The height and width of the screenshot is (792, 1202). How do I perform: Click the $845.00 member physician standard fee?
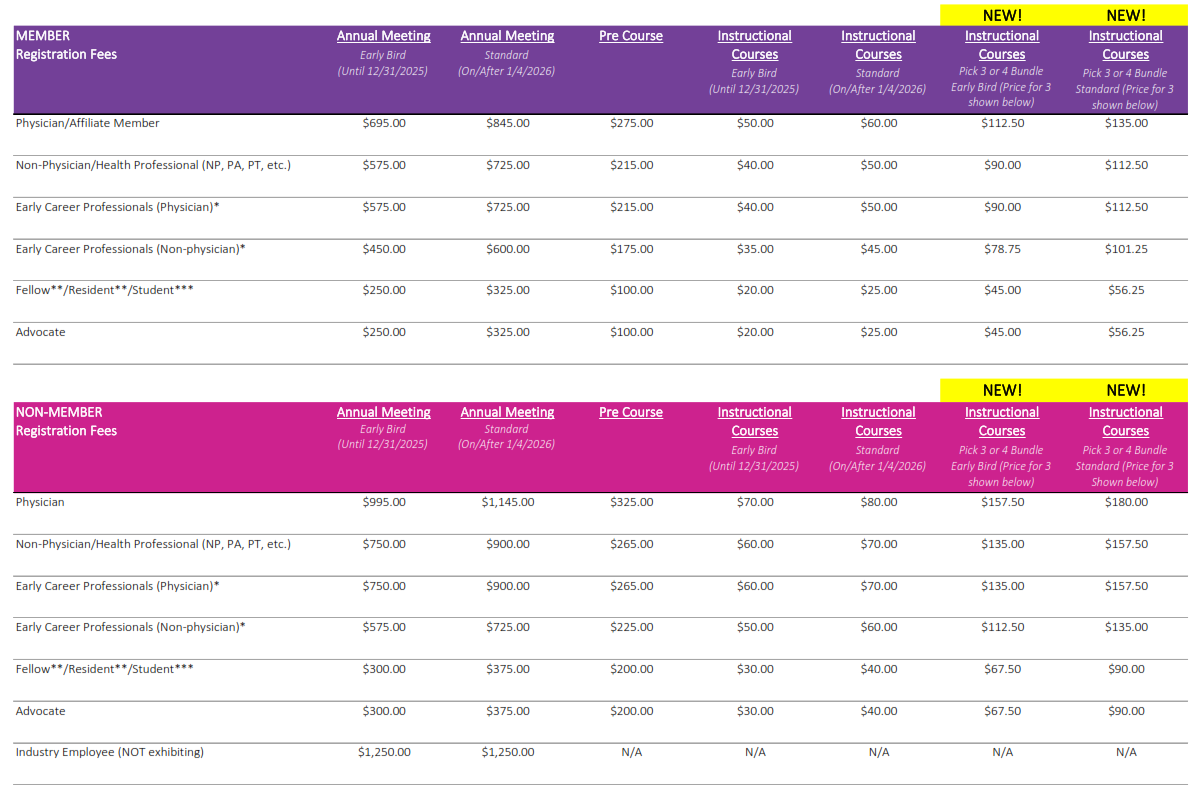click(508, 123)
